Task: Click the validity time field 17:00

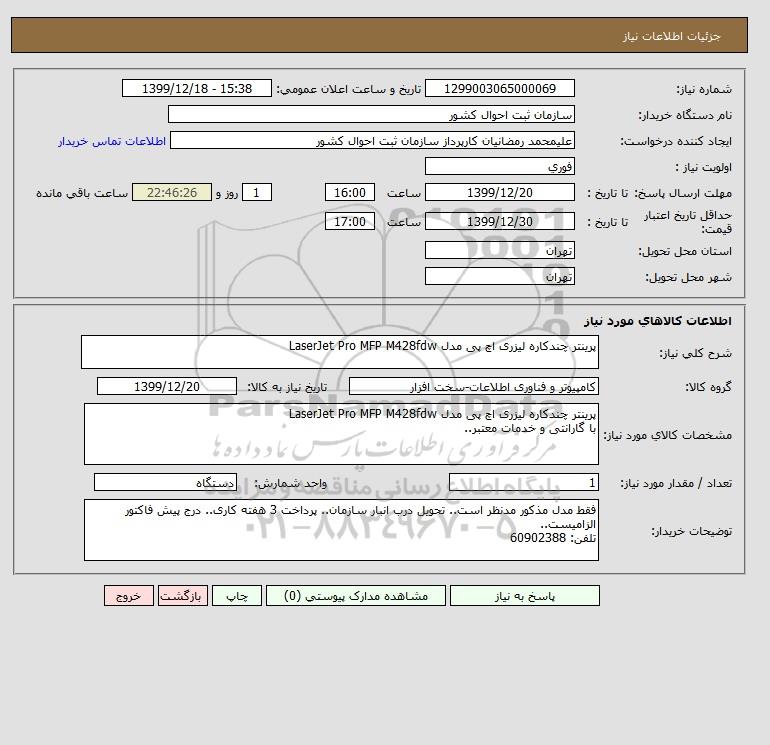Action: click(350, 221)
